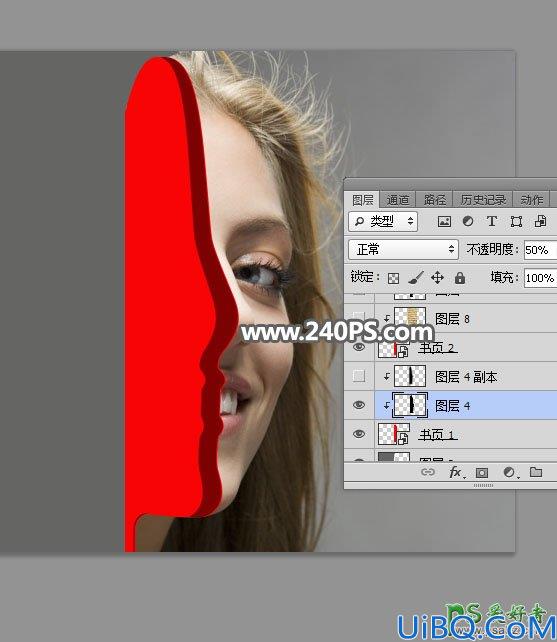557x642 pixels.
Task: Lock position move icon
Action: point(437,278)
